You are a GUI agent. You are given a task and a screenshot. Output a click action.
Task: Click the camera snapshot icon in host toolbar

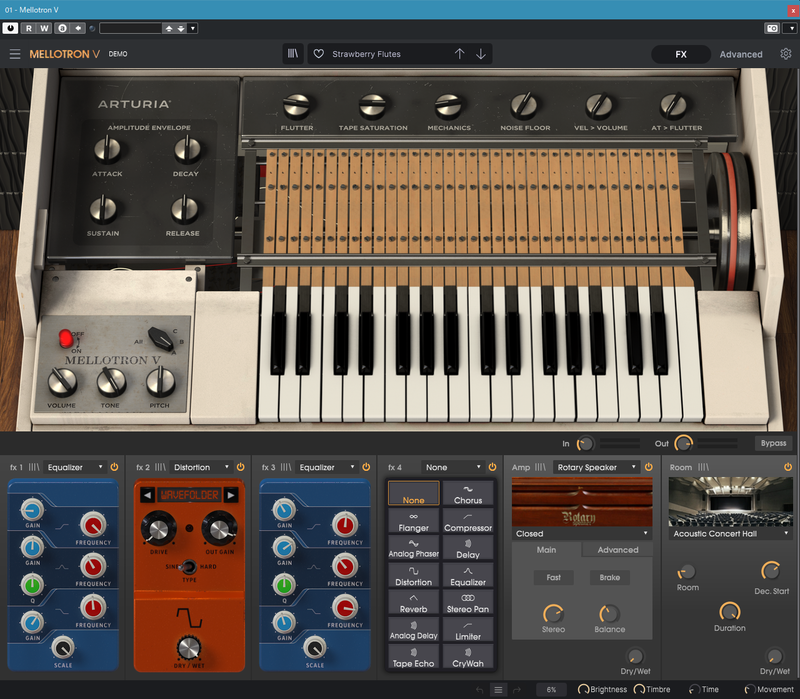tap(772, 29)
